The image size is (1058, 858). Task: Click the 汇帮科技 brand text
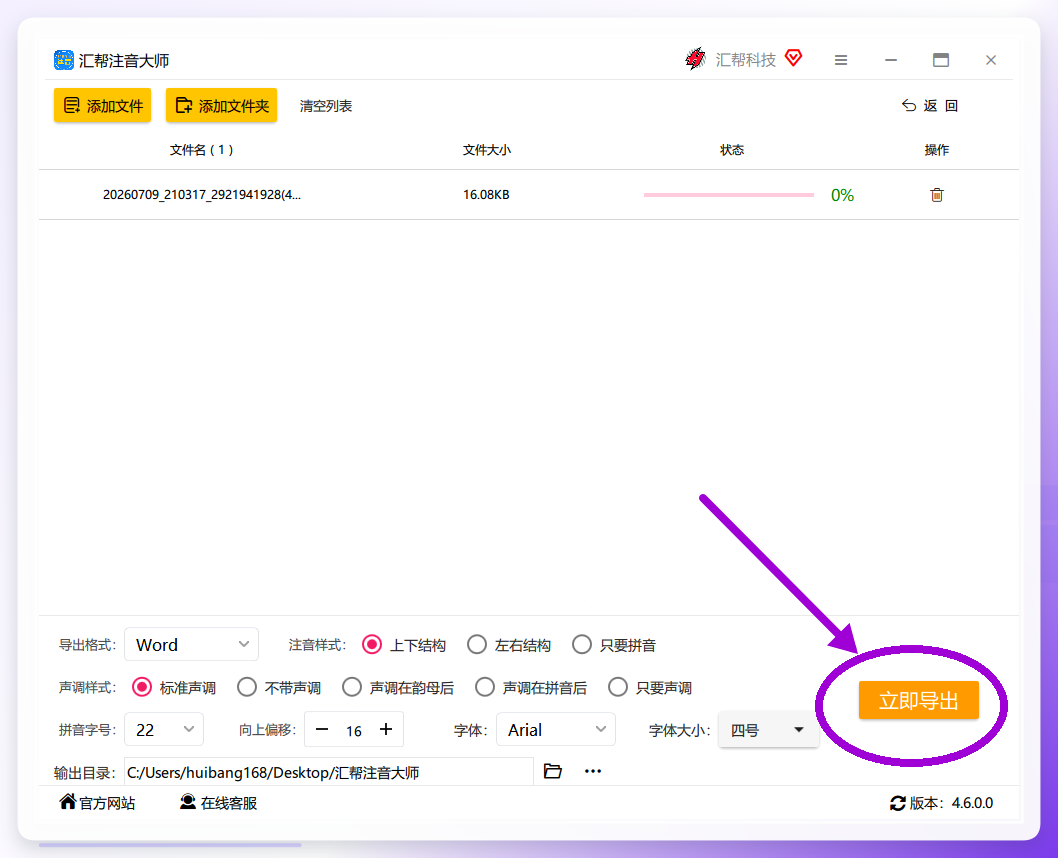[x=746, y=60]
